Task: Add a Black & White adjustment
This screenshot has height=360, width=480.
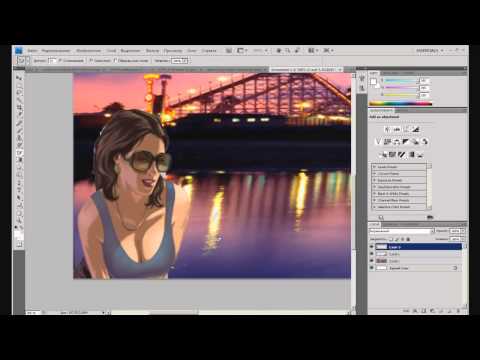Action: (406, 142)
